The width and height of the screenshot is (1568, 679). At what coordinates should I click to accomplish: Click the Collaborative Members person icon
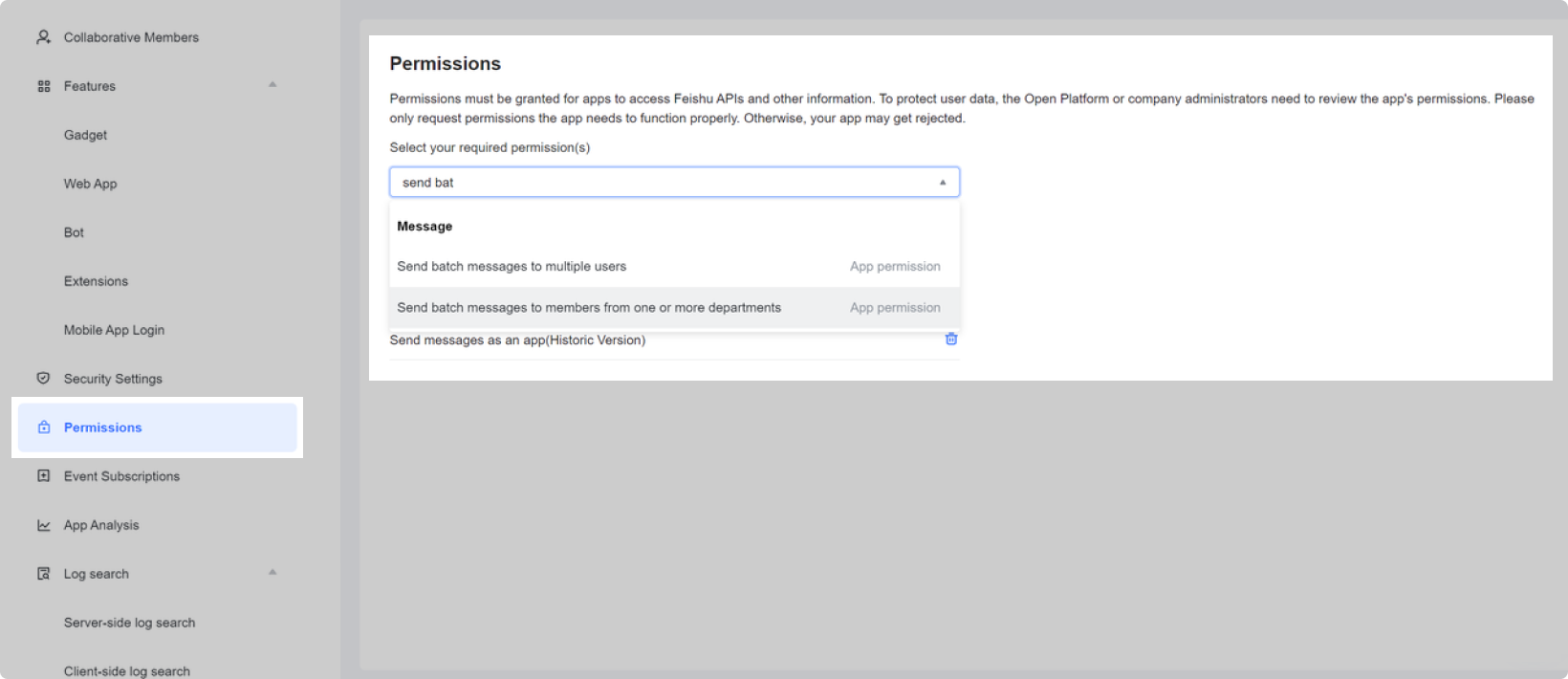pyautogui.click(x=43, y=37)
